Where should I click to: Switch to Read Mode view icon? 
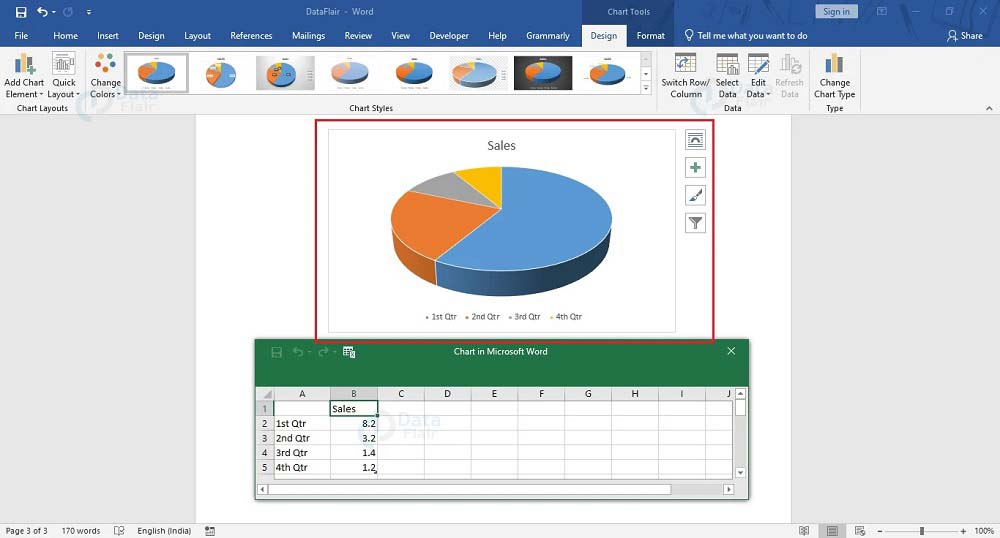coord(804,531)
